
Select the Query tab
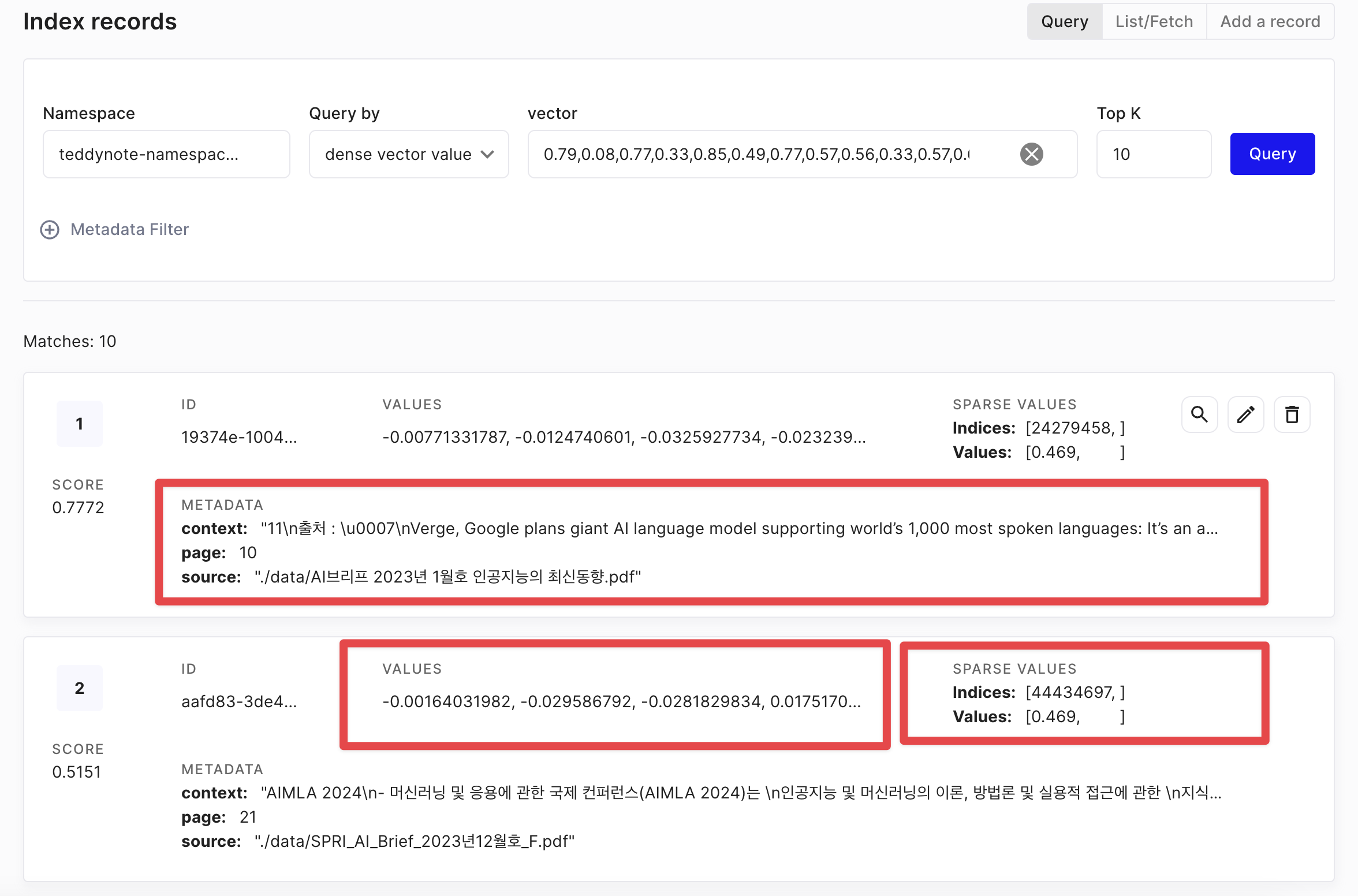(1064, 21)
